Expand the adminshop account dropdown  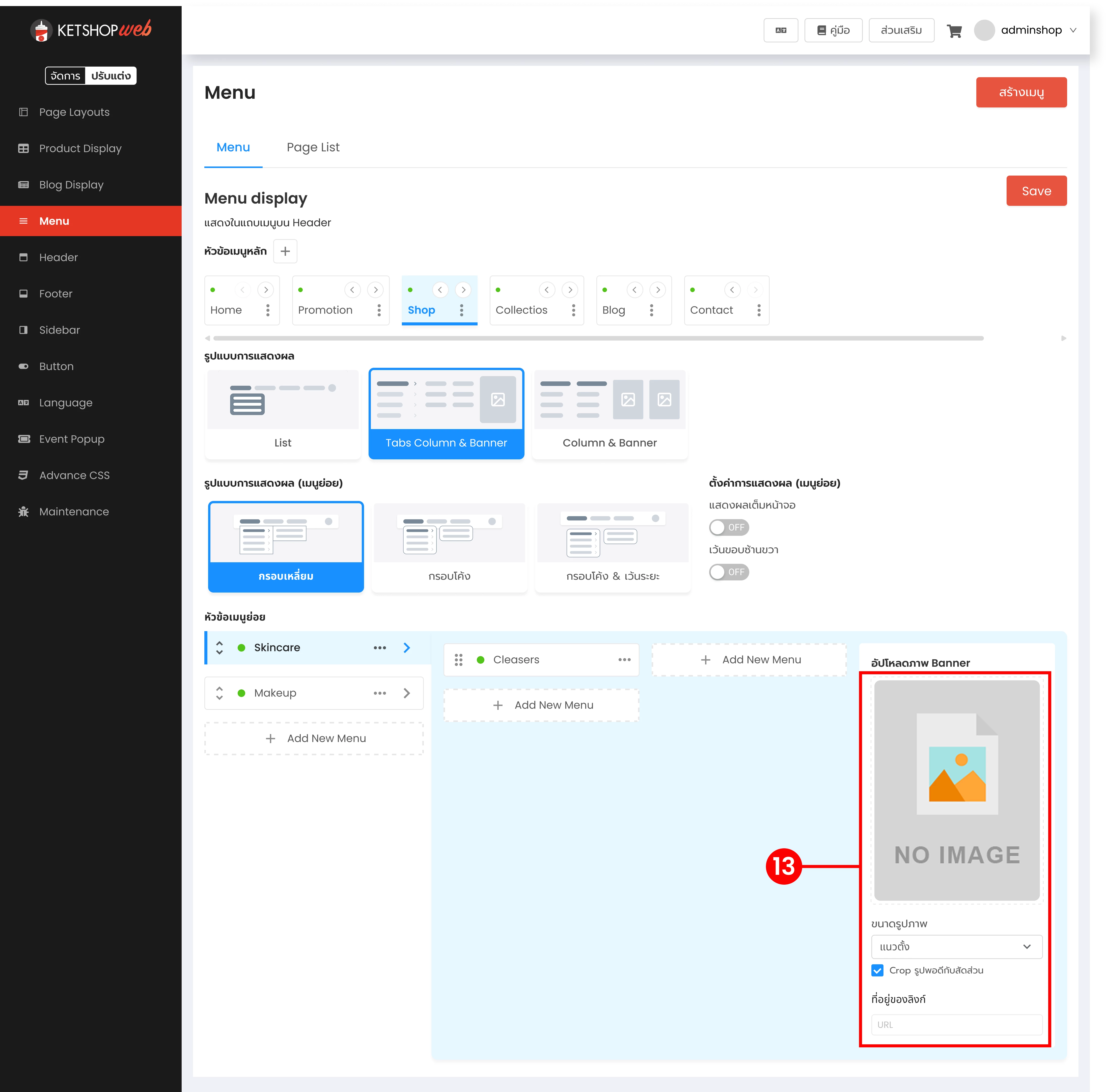[x=1072, y=31]
